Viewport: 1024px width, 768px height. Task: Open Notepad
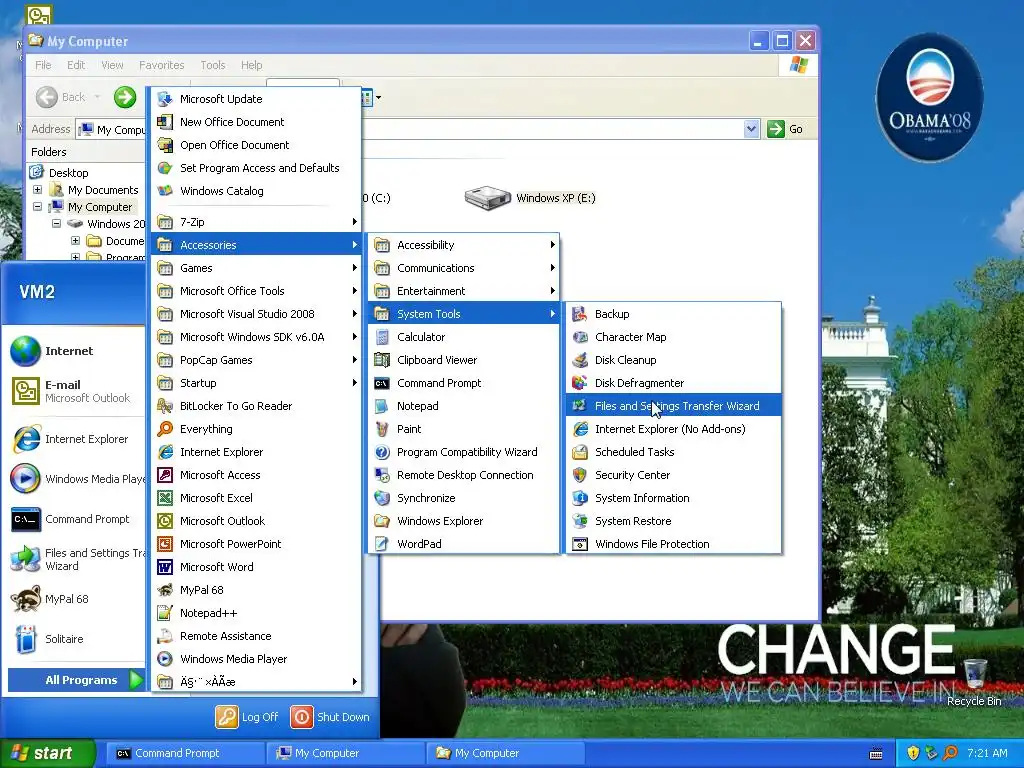point(464,406)
